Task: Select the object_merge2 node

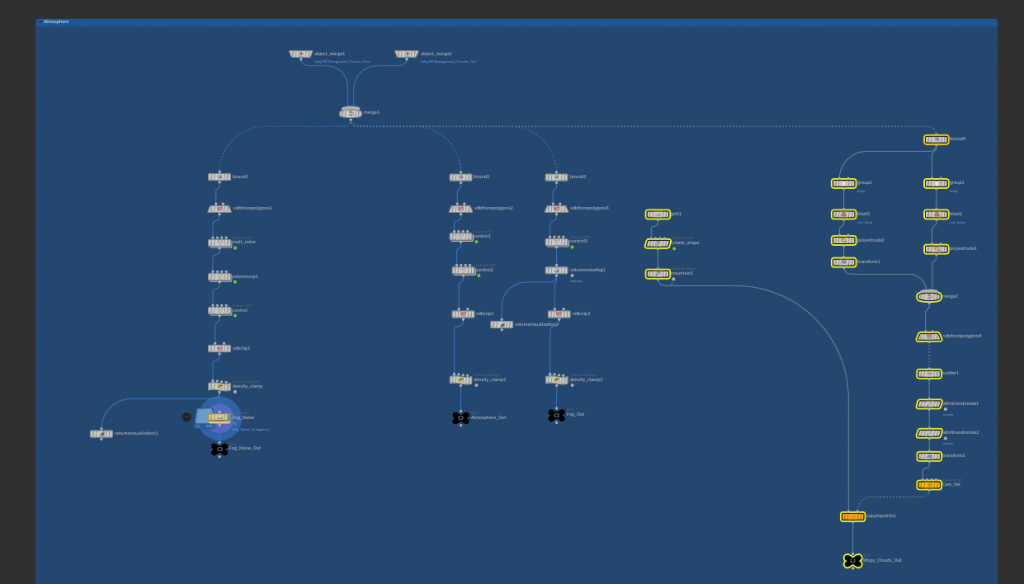Action: (407, 54)
